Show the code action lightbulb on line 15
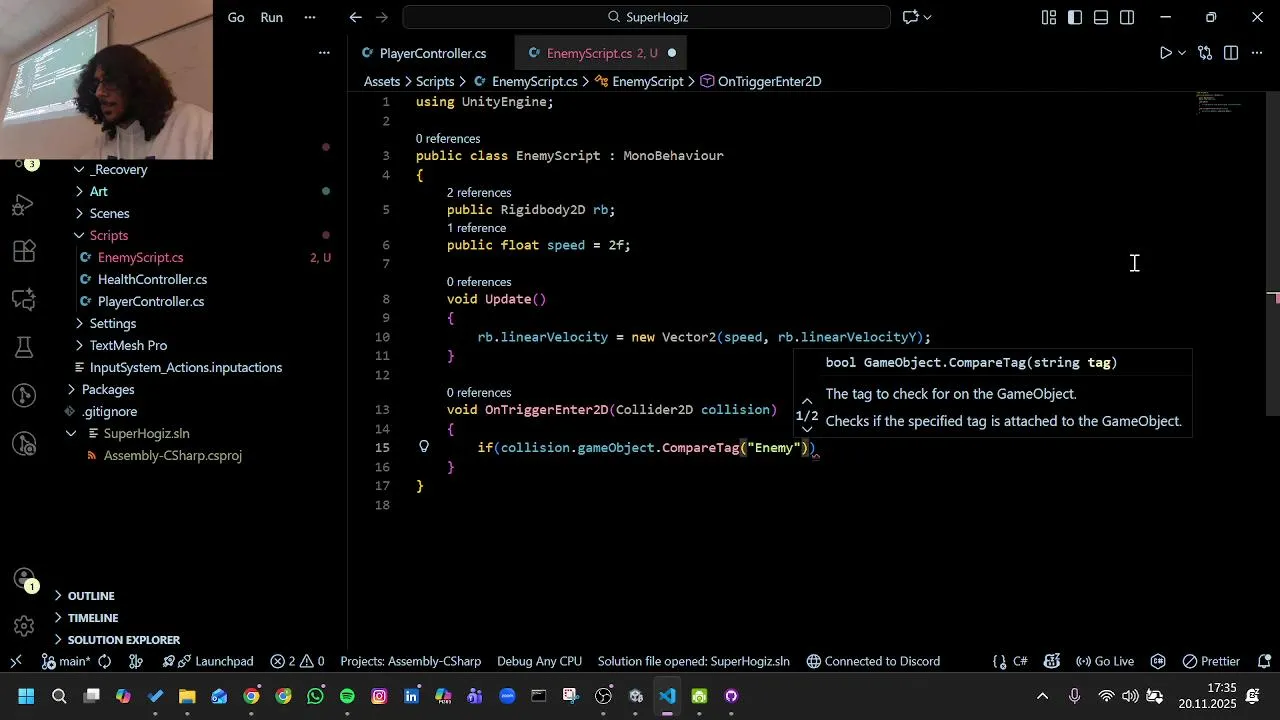The width and height of the screenshot is (1280, 720). 424,447
